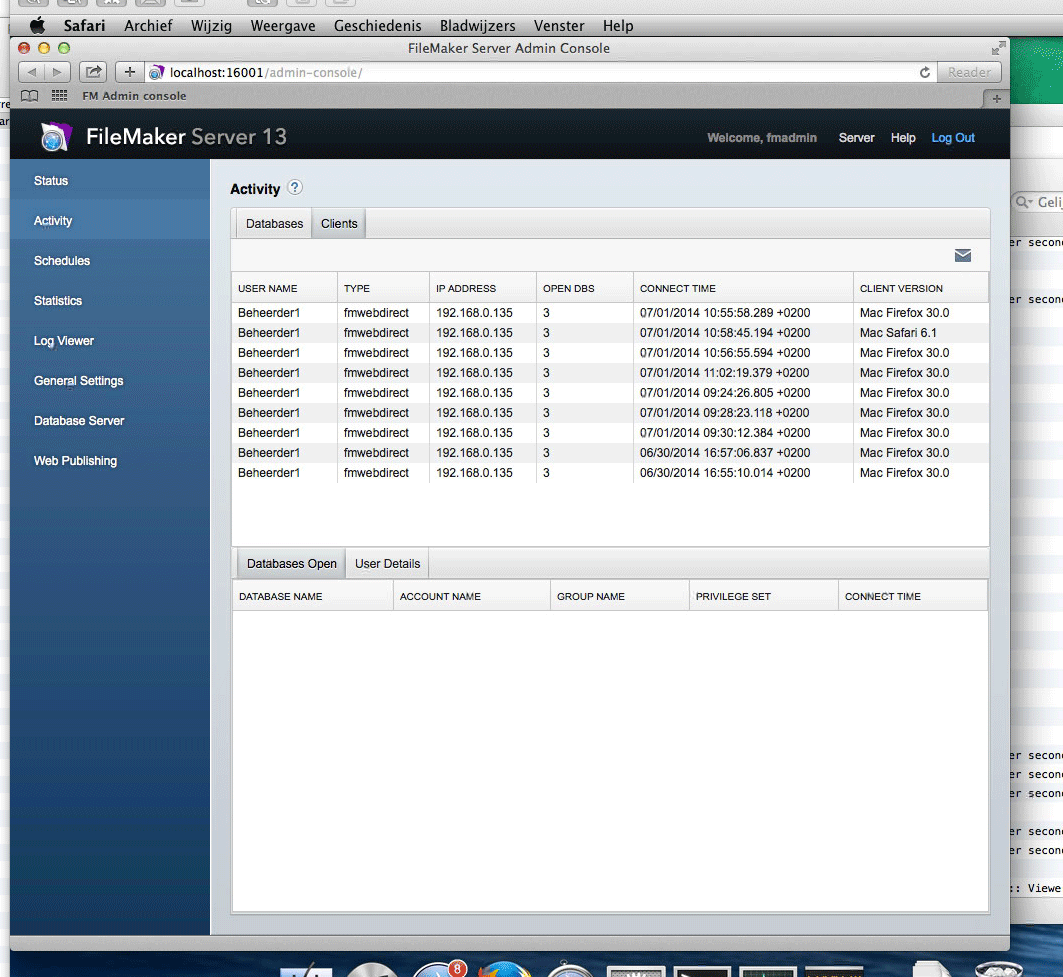Click the add bookmark plus button
The height and width of the screenshot is (977, 1063).
tap(129, 72)
